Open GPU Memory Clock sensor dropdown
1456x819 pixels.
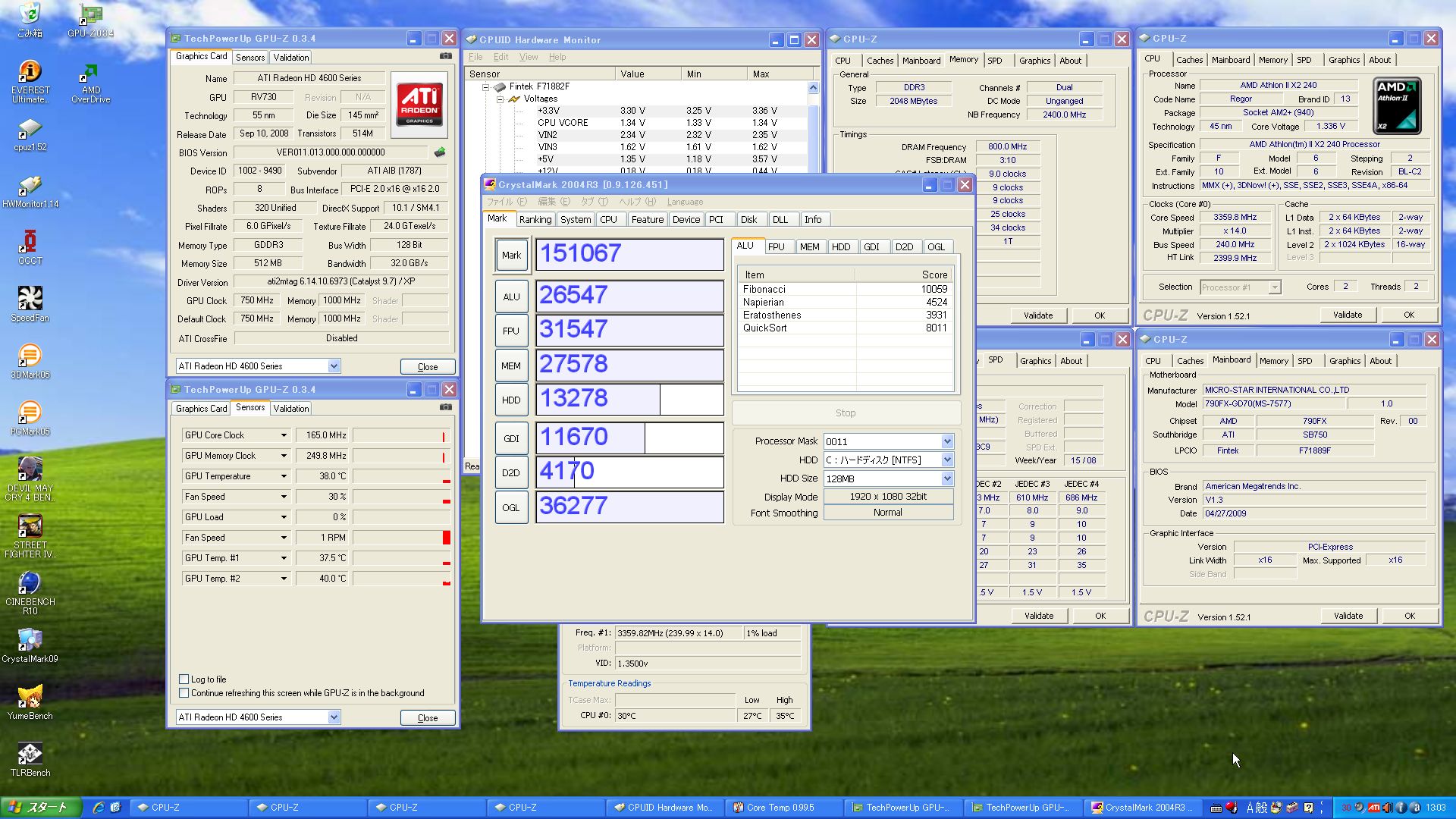click(x=284, y=456)
